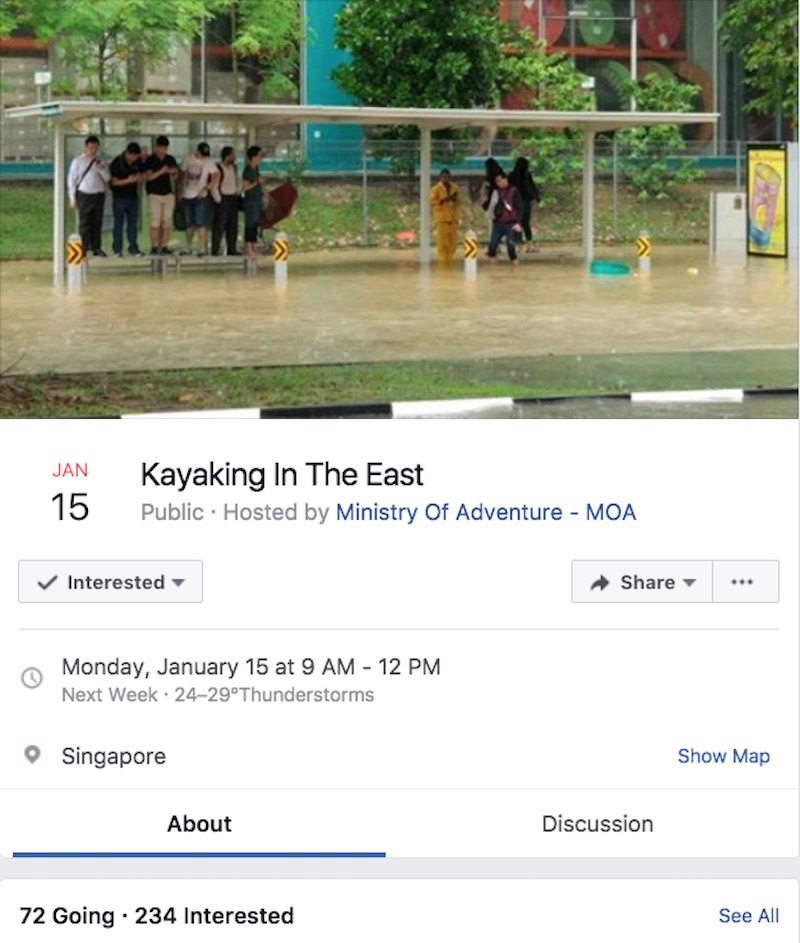The image size is (800, 943).
Task: Click the checkmark icon on Interested button
Action: coord(47,582)
